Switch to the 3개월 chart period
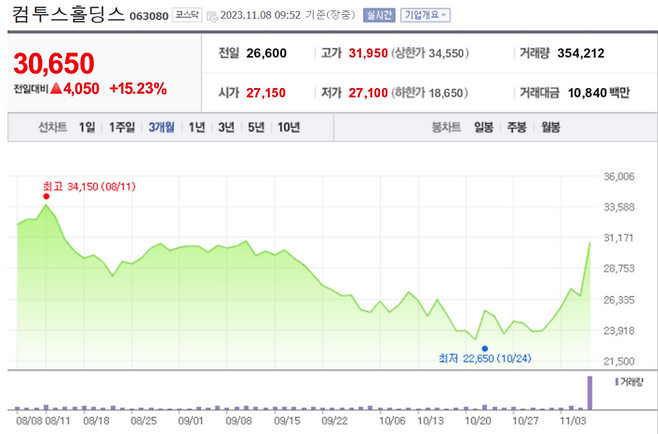 [161, 127]
